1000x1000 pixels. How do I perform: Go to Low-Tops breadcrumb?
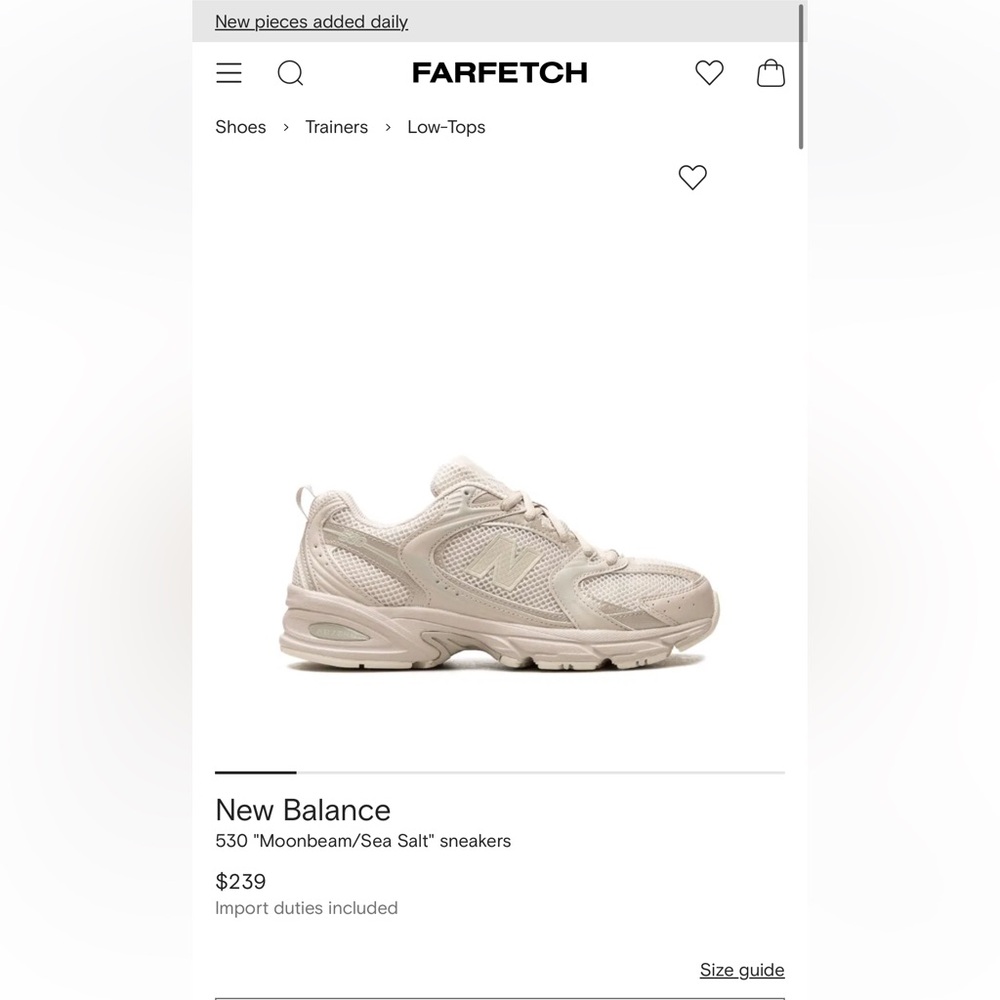(x=446, y=127)
